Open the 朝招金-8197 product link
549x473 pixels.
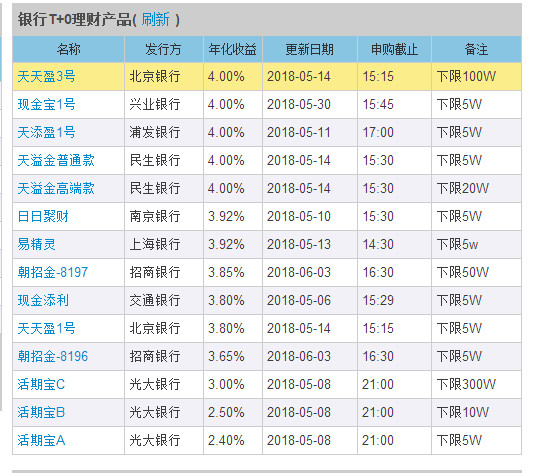53,272
